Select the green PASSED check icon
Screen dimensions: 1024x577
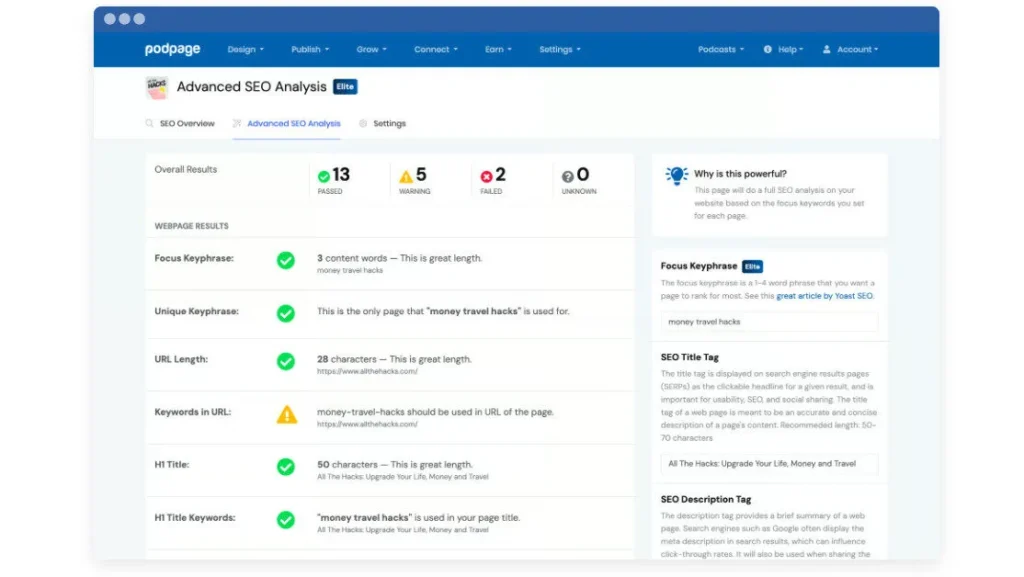pyautogui.click(x=325, y=174)
